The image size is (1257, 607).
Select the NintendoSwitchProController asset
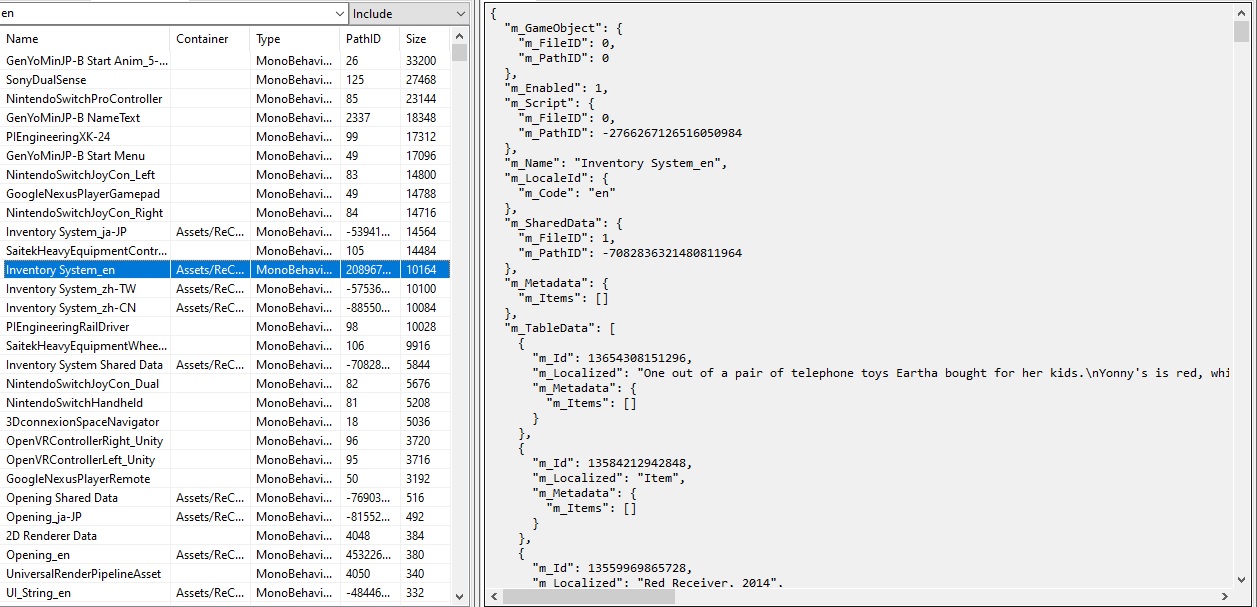pos(84,99)
